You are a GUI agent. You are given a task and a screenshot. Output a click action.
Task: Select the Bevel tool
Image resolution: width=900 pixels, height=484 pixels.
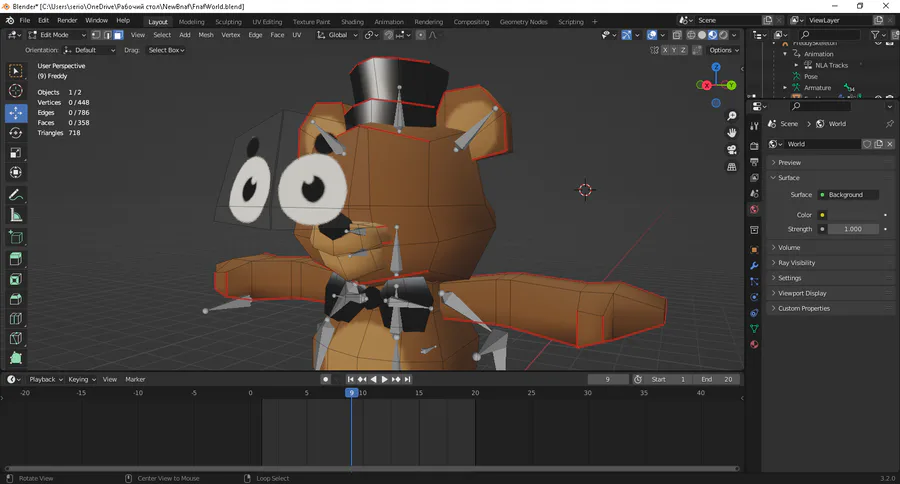click(x=16, y=299)
